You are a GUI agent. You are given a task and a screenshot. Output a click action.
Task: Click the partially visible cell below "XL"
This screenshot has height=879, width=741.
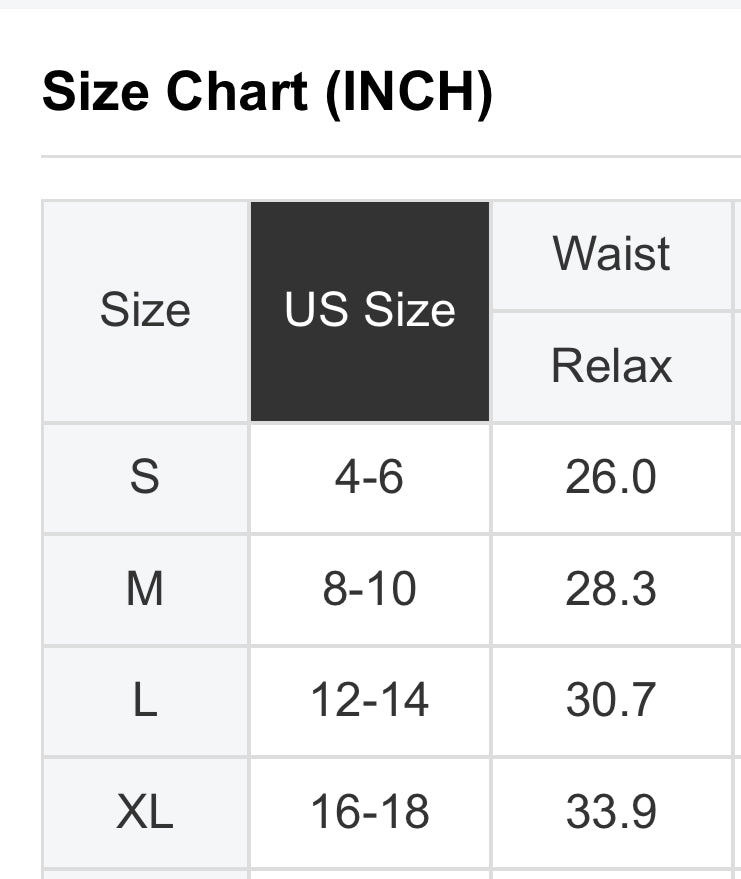145,873
